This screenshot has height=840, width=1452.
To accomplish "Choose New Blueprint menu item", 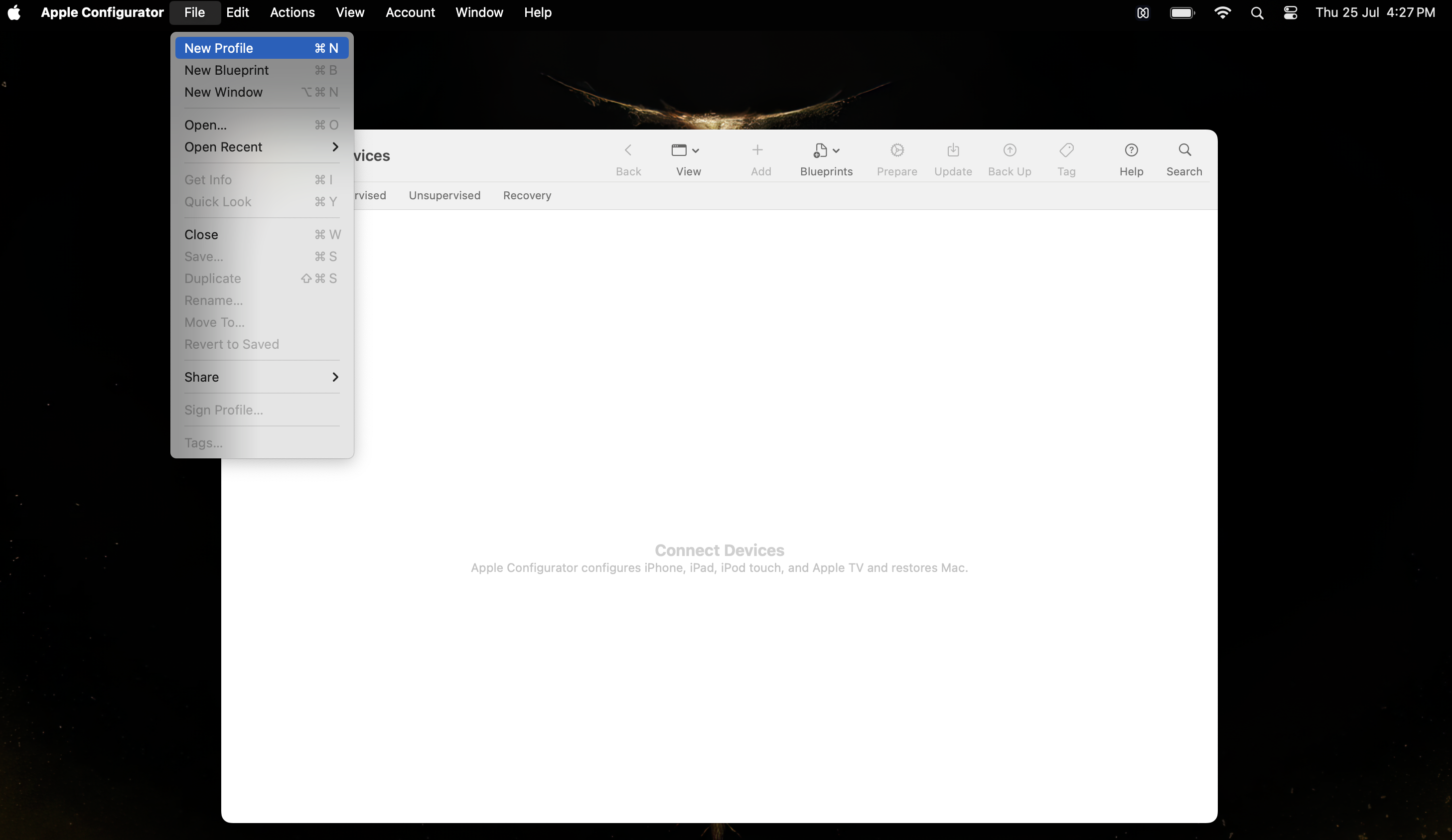I will click(x=262, y=70).
